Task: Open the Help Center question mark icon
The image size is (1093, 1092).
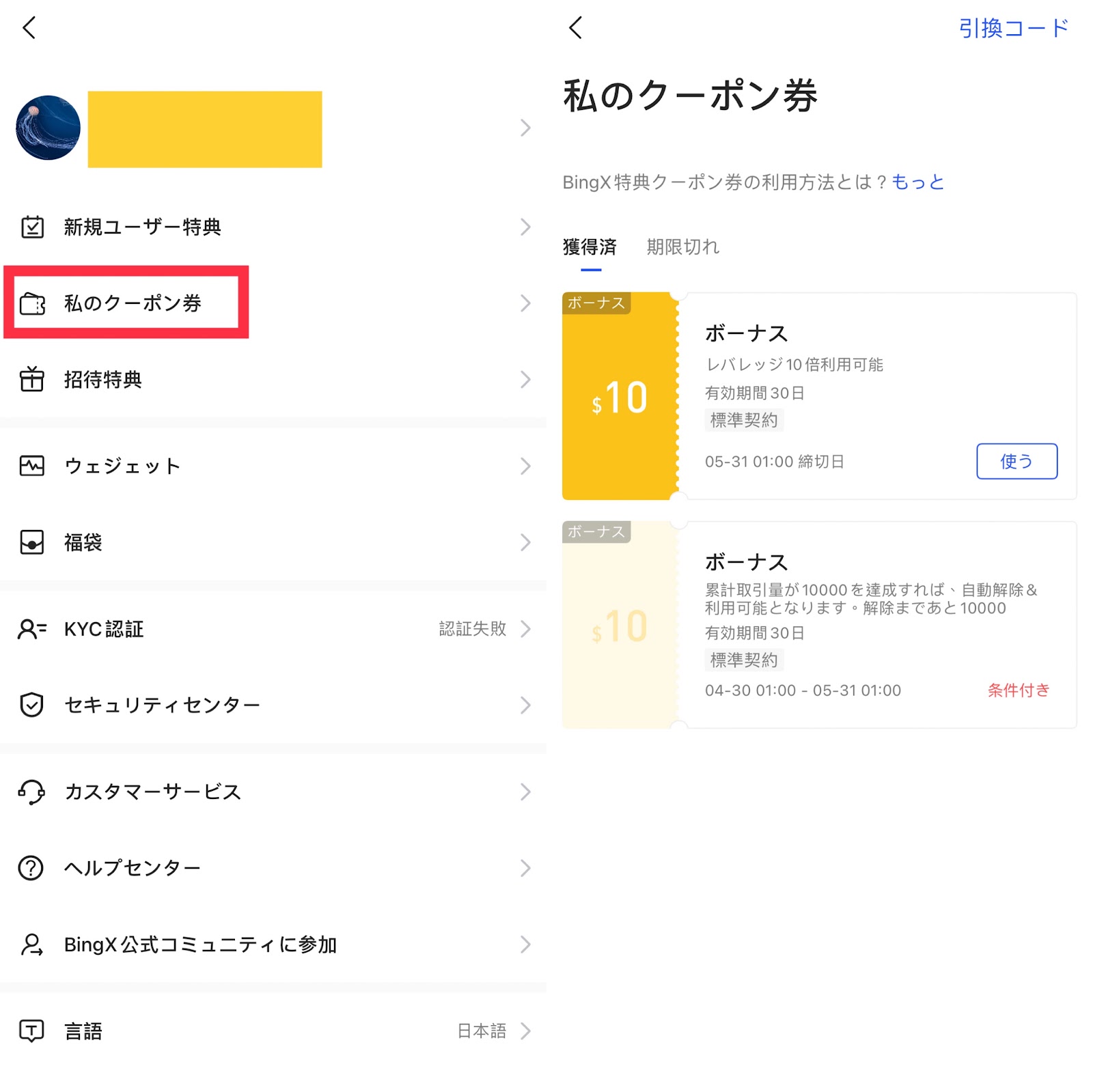Action: tap(31, 868)
